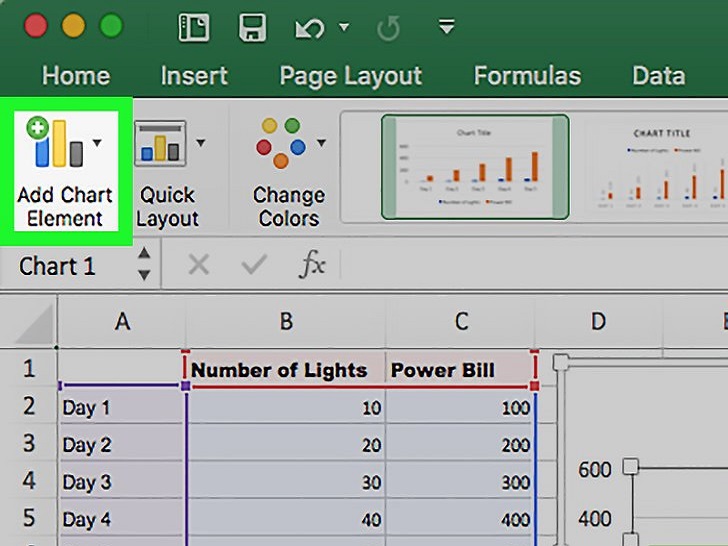Open the Insert ribbon tab
728x546 pixels.
pyautogui.click(x=194, y=76)
